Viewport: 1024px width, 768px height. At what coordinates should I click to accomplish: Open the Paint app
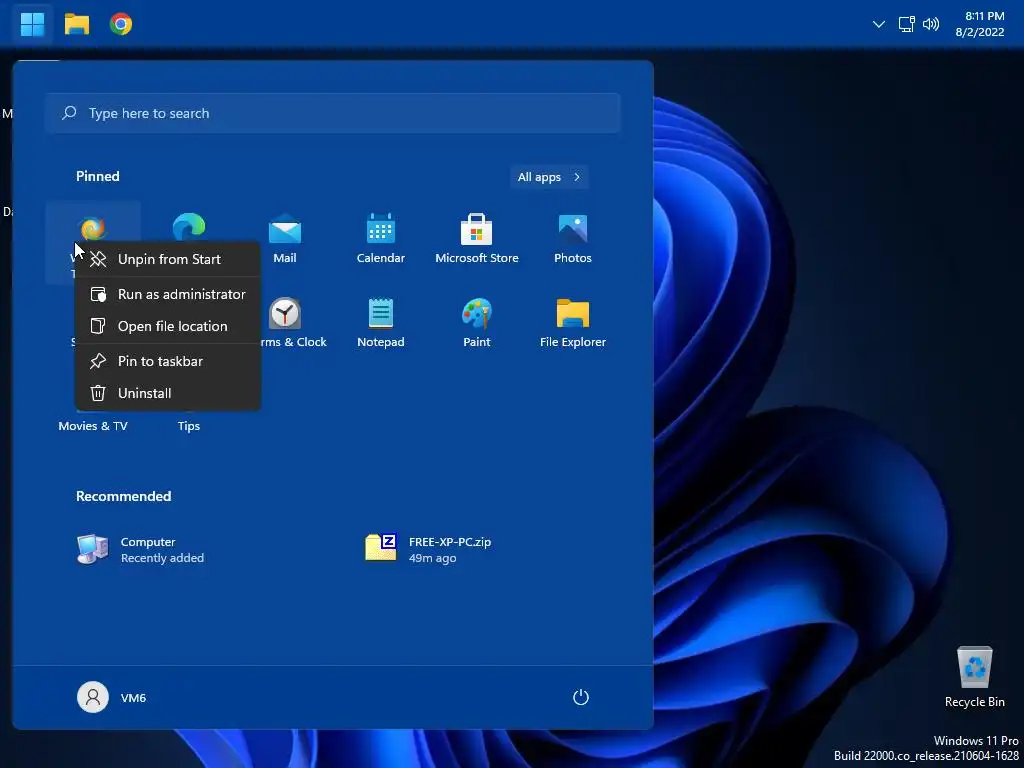click(477, 323)
